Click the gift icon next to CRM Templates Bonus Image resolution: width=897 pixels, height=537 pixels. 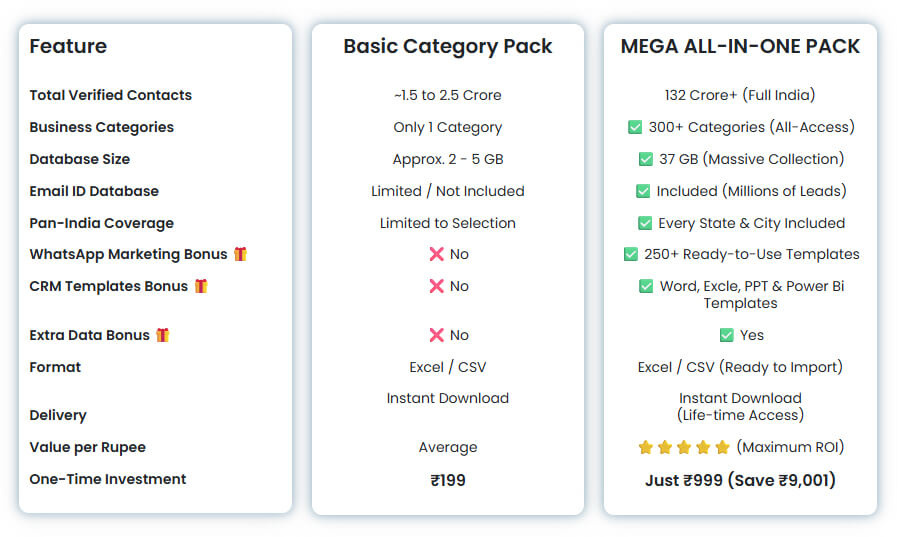pos(201,286)
